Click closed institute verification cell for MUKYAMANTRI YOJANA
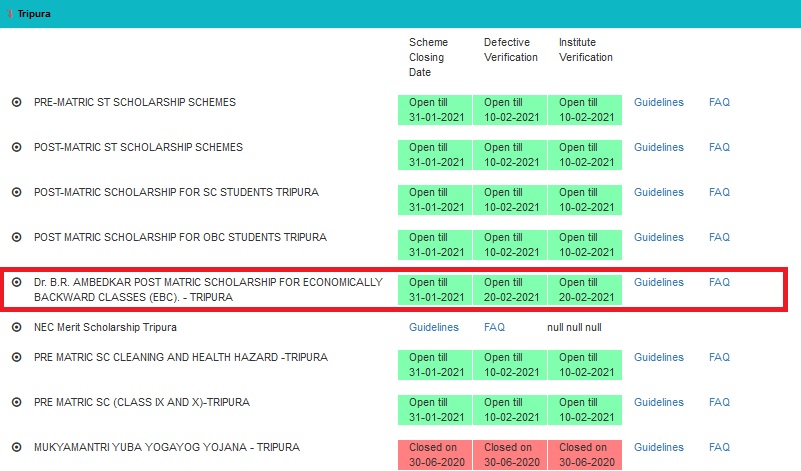The image size is (801, 471). [585, 455]
